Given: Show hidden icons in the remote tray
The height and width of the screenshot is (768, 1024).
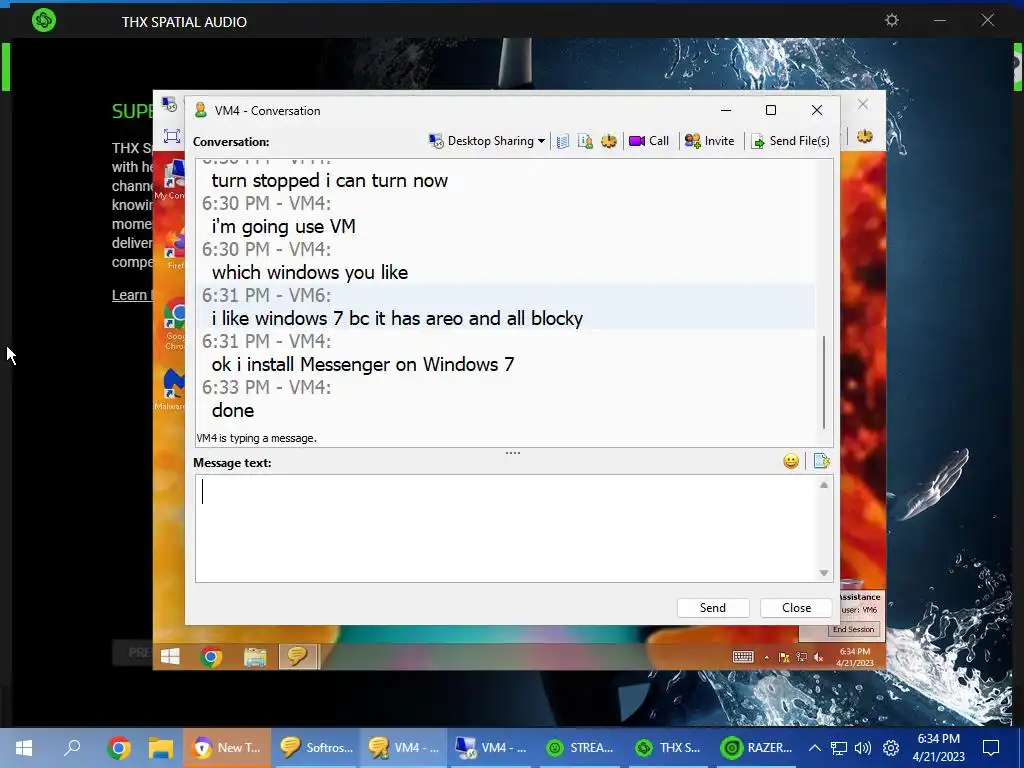Looking at the screenshot, I should (x=767, y=658).
